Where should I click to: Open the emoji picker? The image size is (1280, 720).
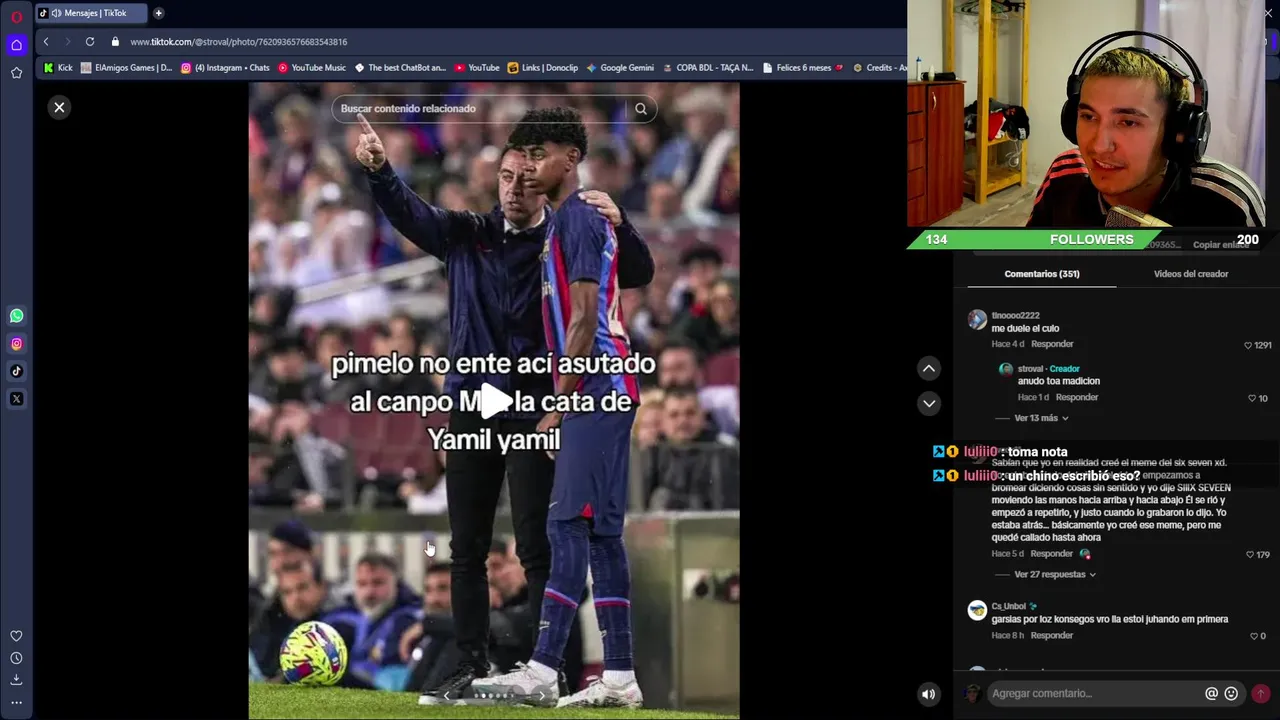coord(1231,694)
